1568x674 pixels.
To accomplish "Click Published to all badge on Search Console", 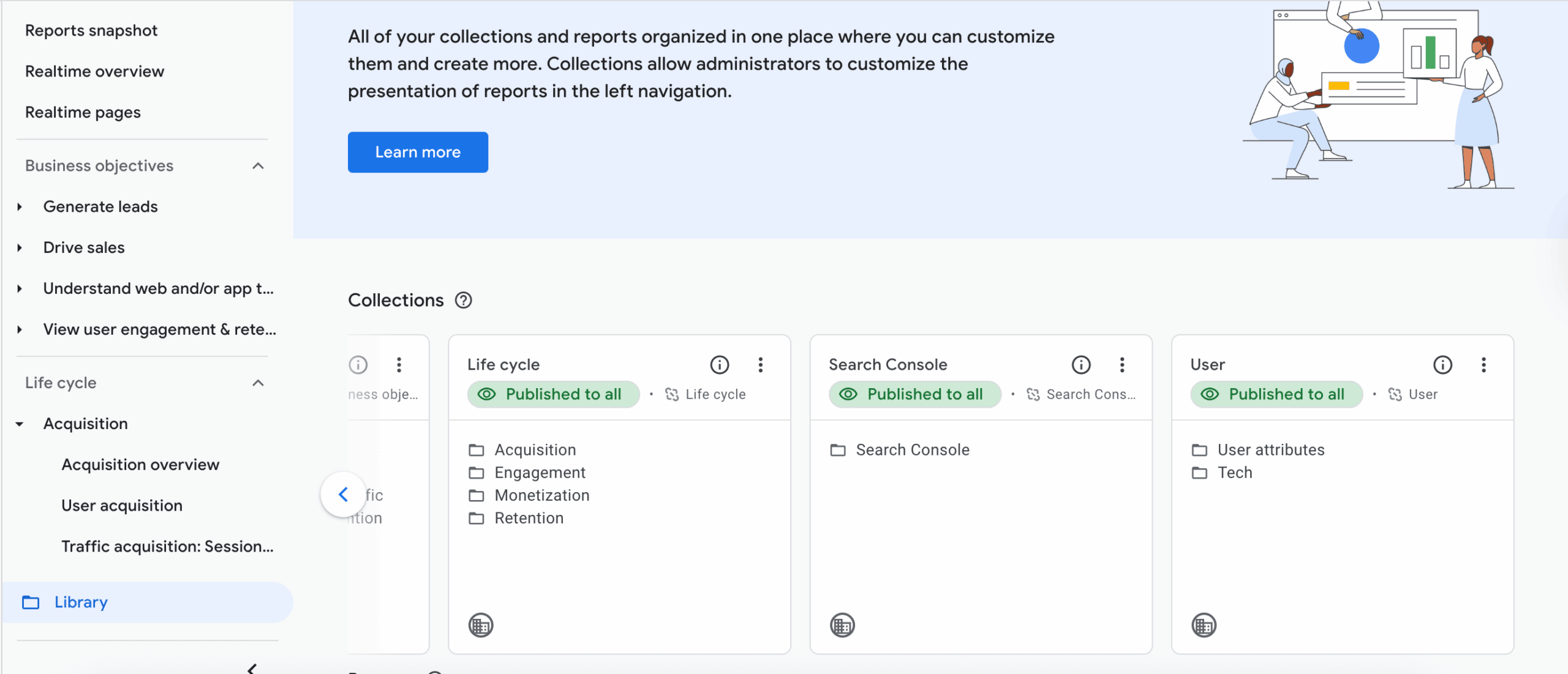I will (x=914, y=394).
